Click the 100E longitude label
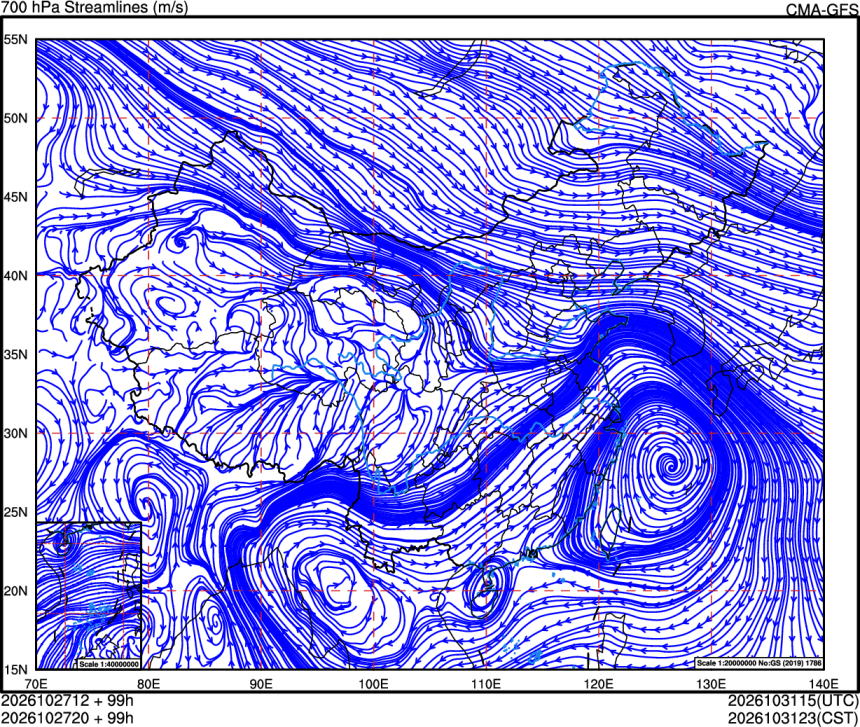The width and height of the screenshot is (860, 727). pyautogui.click(x=374, y=684)
